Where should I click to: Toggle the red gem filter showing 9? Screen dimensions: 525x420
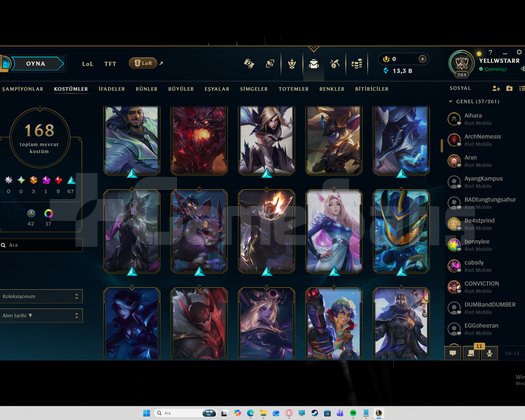[59, 180]
